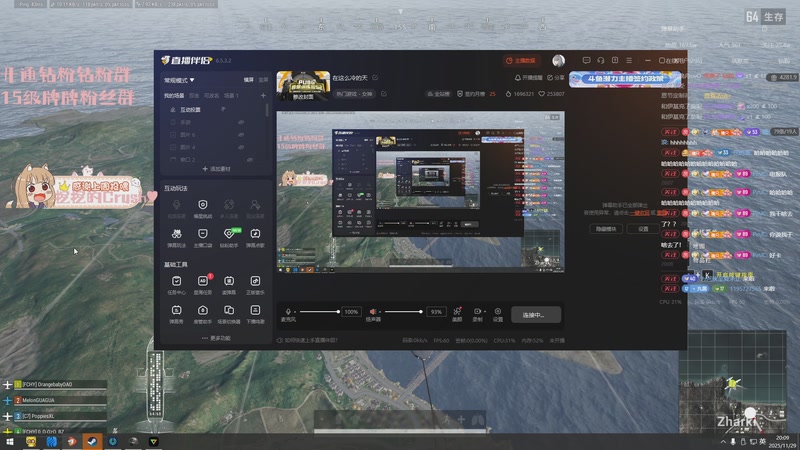Screen dimensions: 800x450
Task: Open Steam from the taskbar
Action: tap(92, 441)
